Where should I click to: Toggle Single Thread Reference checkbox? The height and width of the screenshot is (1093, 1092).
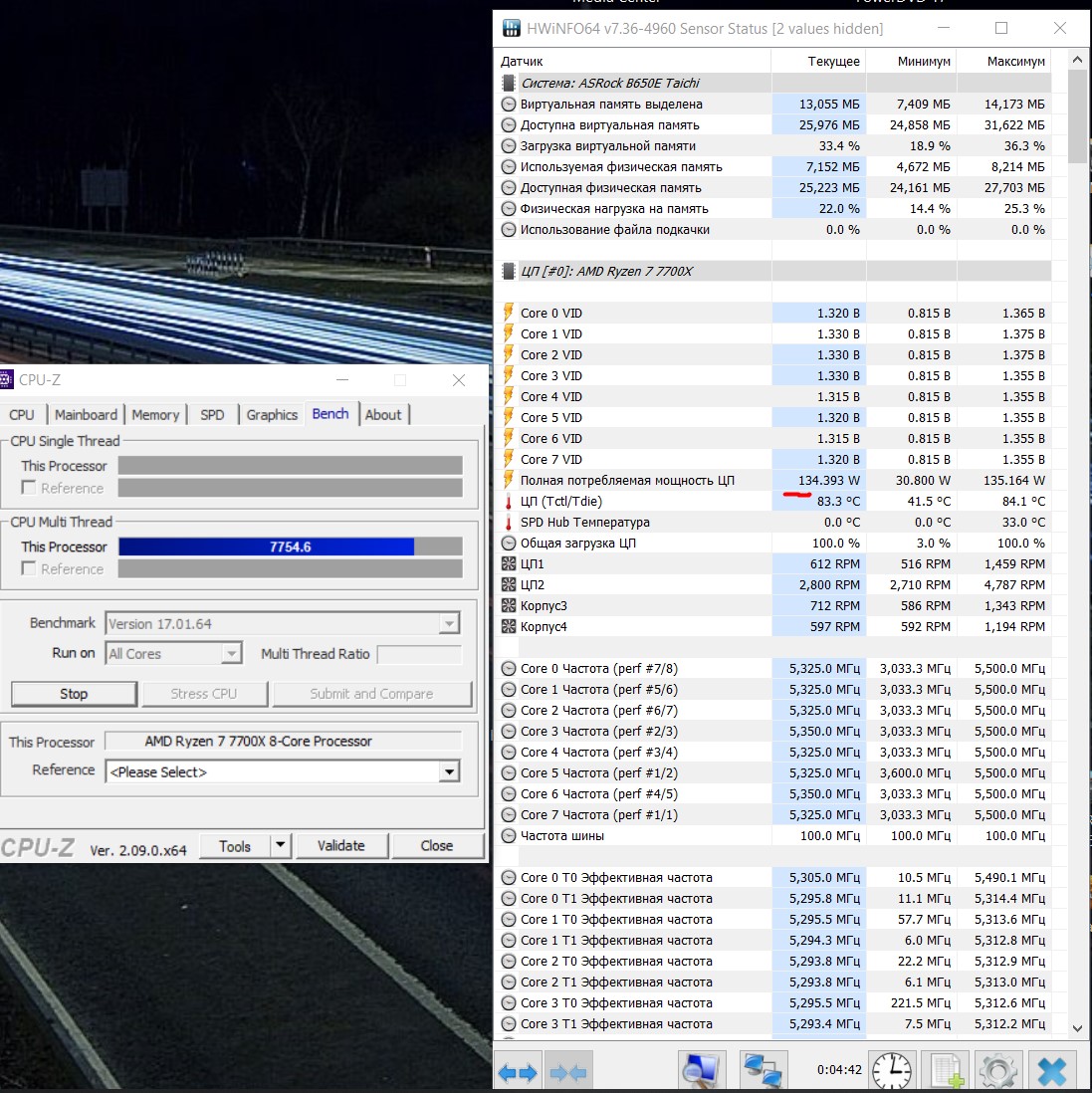tap(29, 488)
